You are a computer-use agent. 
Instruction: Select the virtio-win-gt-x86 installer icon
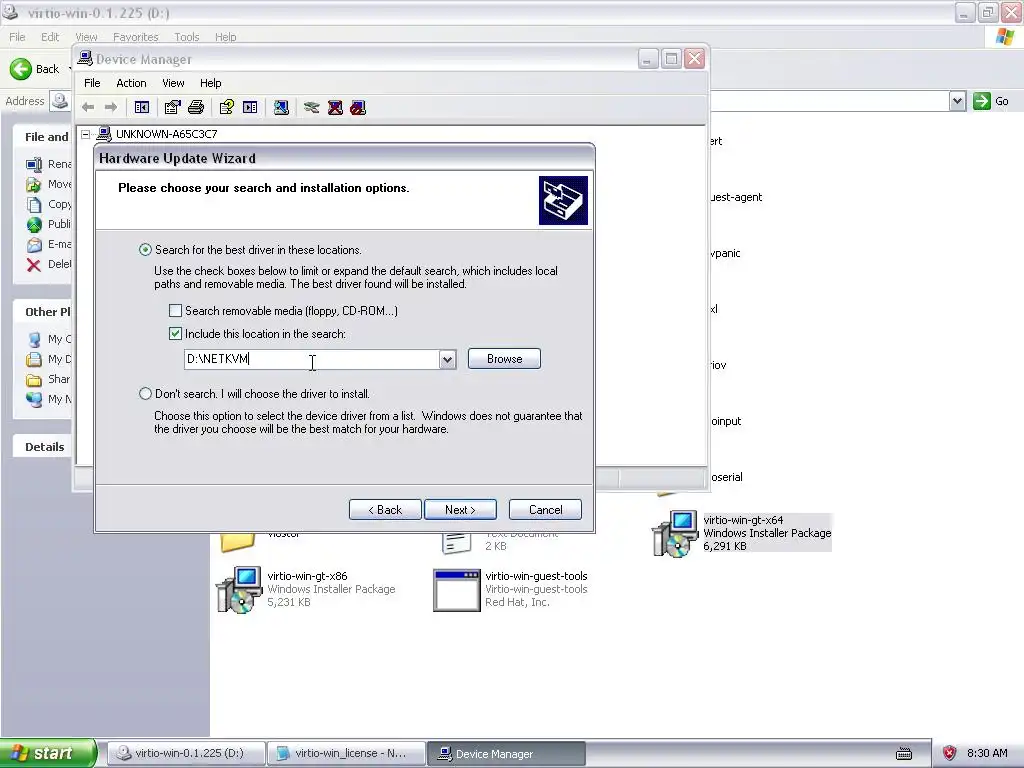click(x=239, y=590)
